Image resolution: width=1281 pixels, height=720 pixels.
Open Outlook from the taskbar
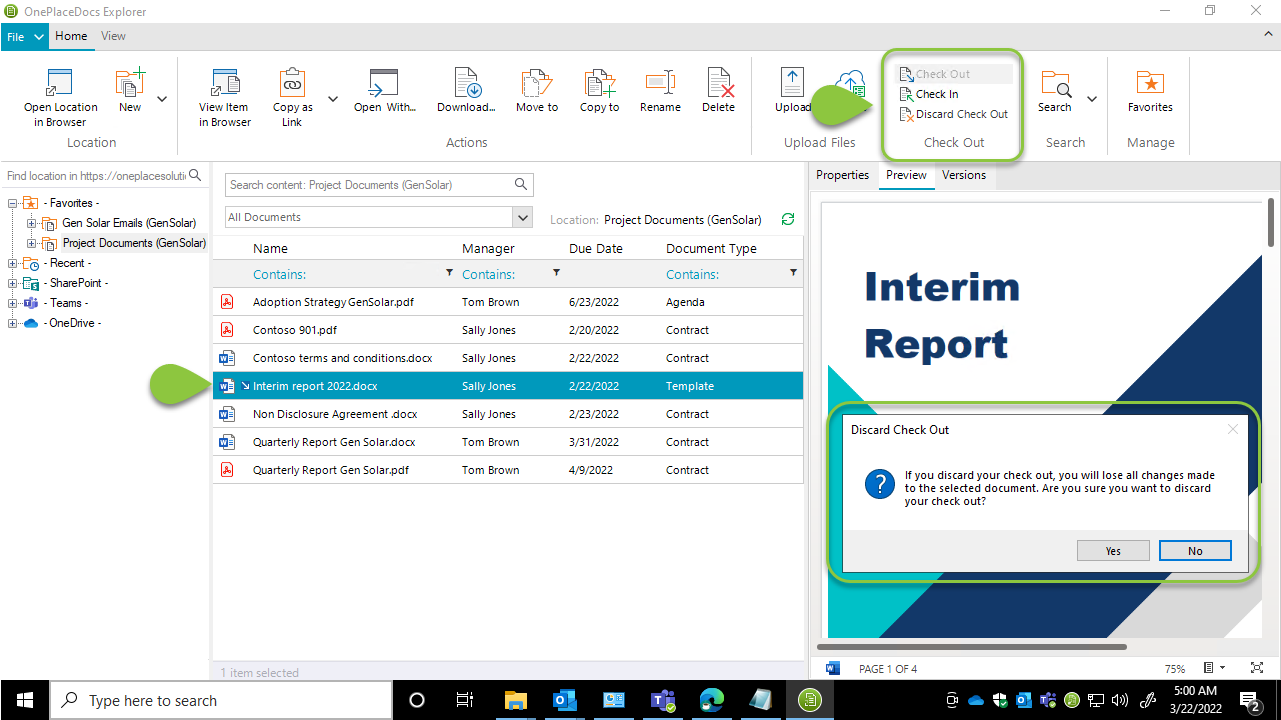click(564, 700)
